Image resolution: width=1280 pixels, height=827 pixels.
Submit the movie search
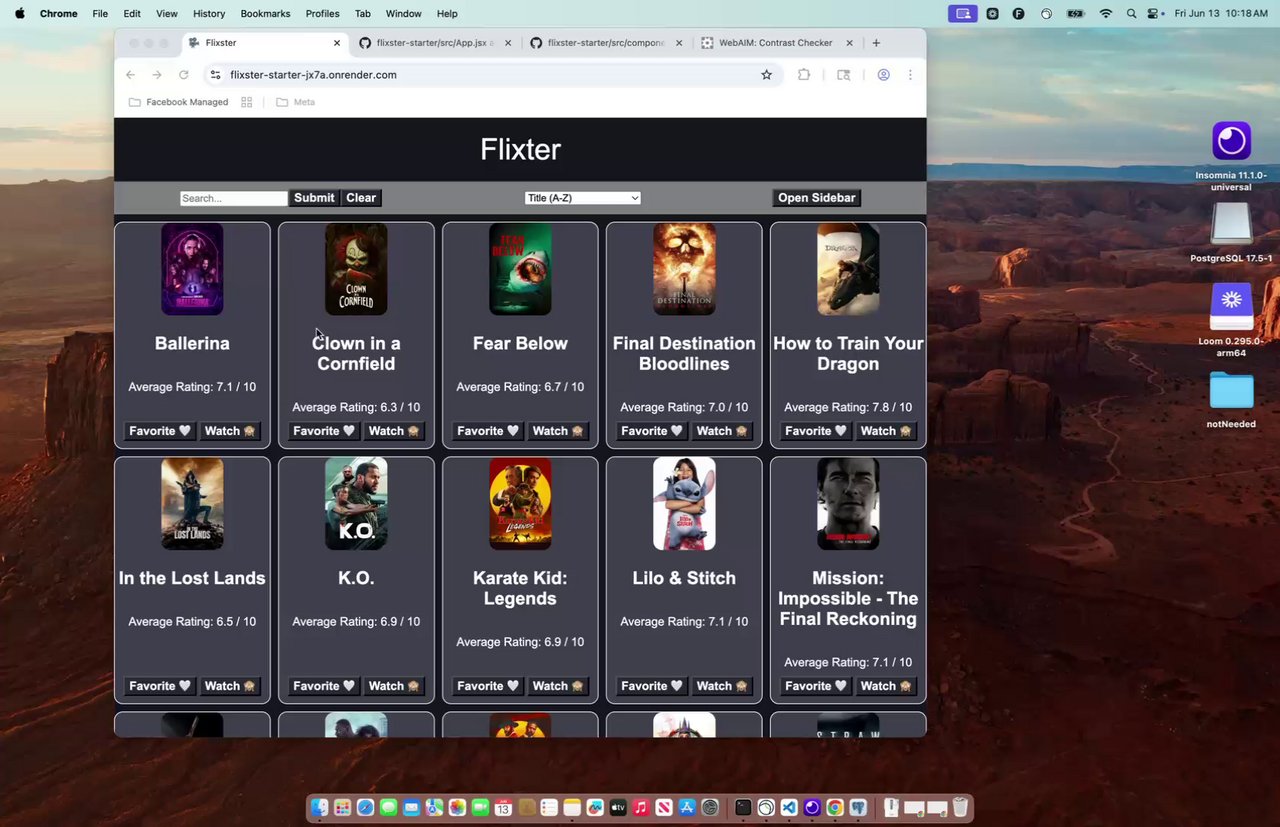pyautogui.click(x=314, y=198)
